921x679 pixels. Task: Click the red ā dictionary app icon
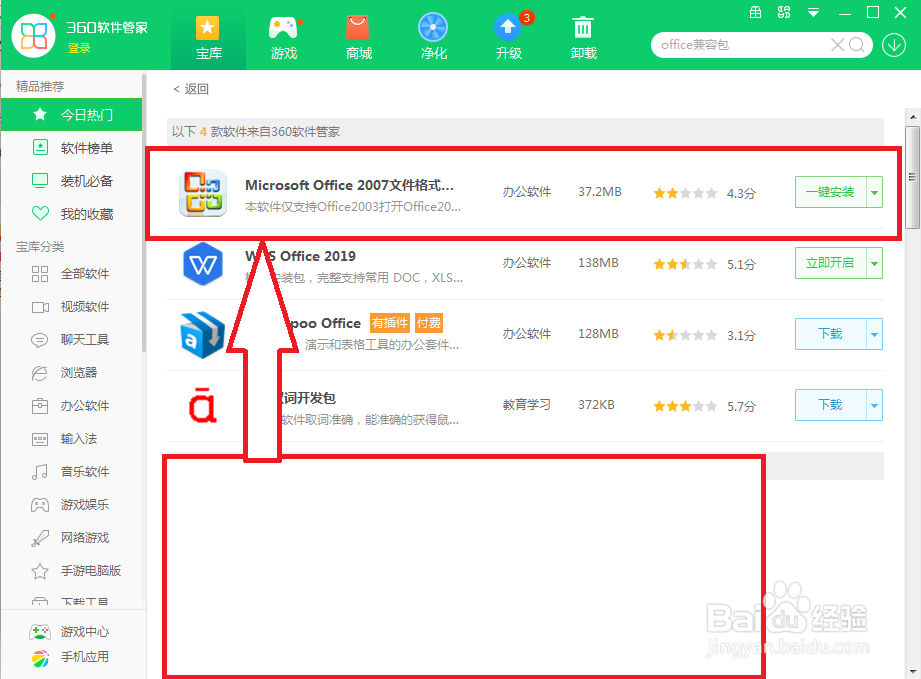click(x=203, y=404)
